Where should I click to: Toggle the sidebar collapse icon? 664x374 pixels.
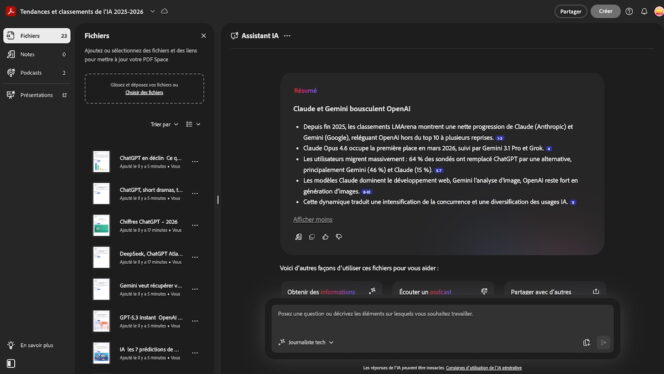11,363
